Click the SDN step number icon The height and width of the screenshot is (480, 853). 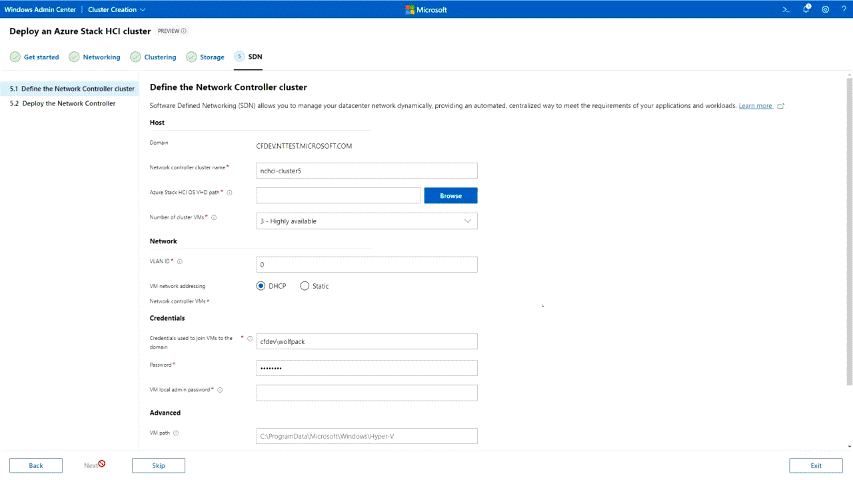tap(239, 56)
